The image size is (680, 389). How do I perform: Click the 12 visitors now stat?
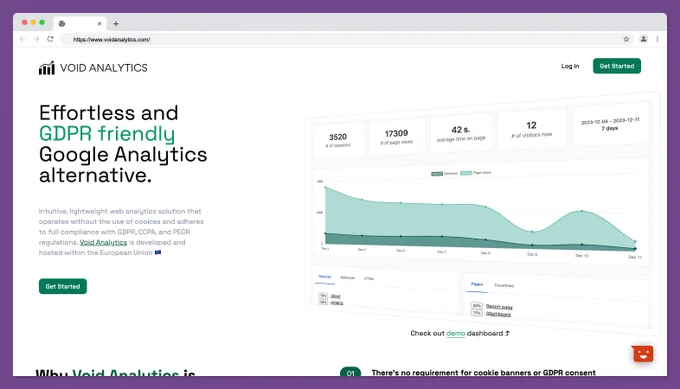pos(532,129)
